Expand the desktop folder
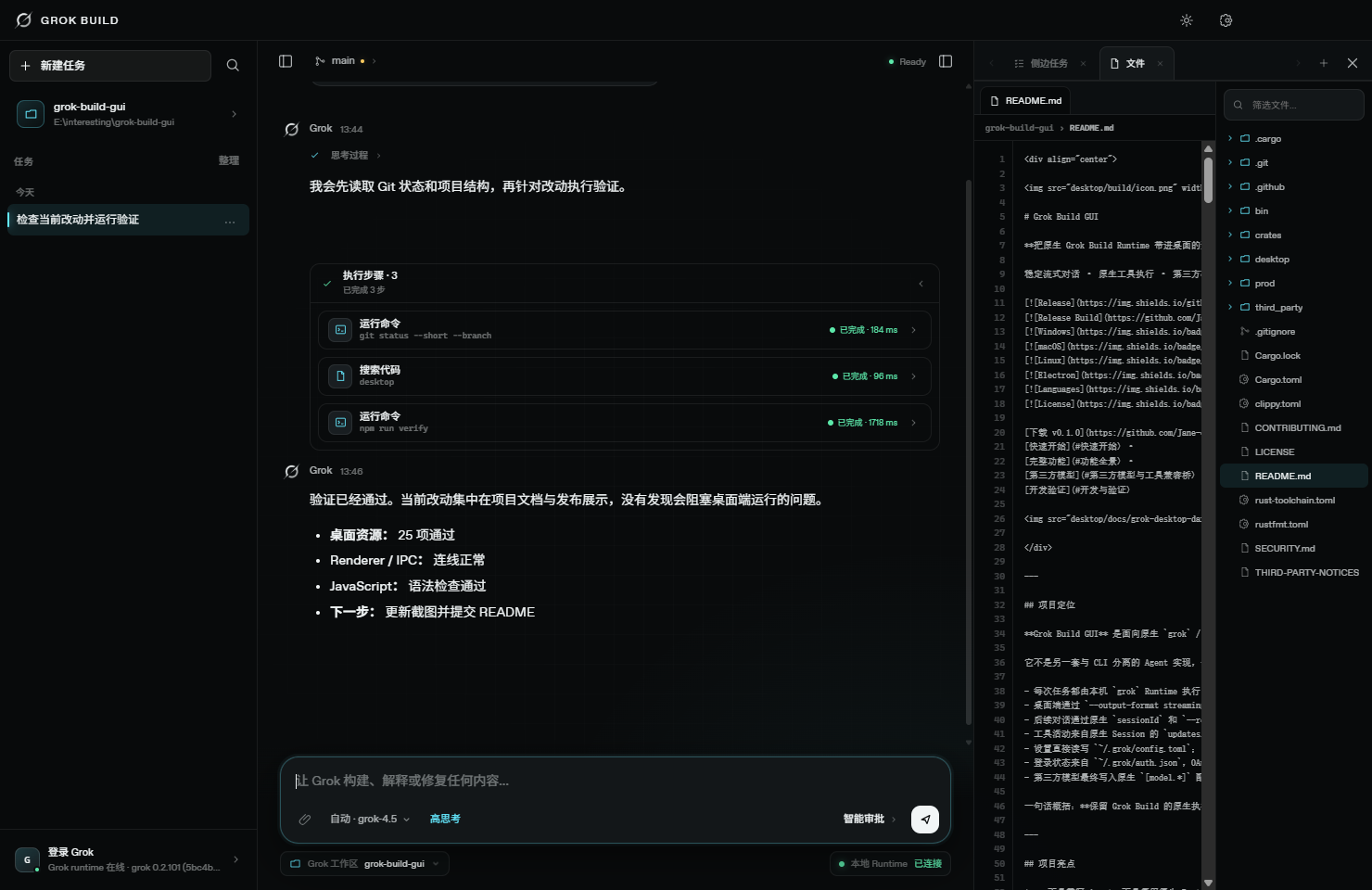The image size is (1372, 890). [1230, 260]
